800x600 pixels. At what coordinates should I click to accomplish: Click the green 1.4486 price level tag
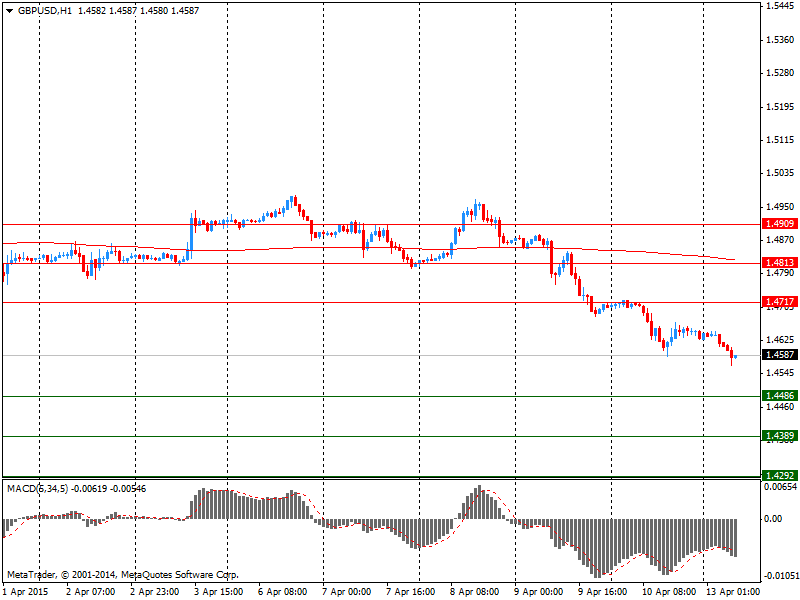pos(780,395)
